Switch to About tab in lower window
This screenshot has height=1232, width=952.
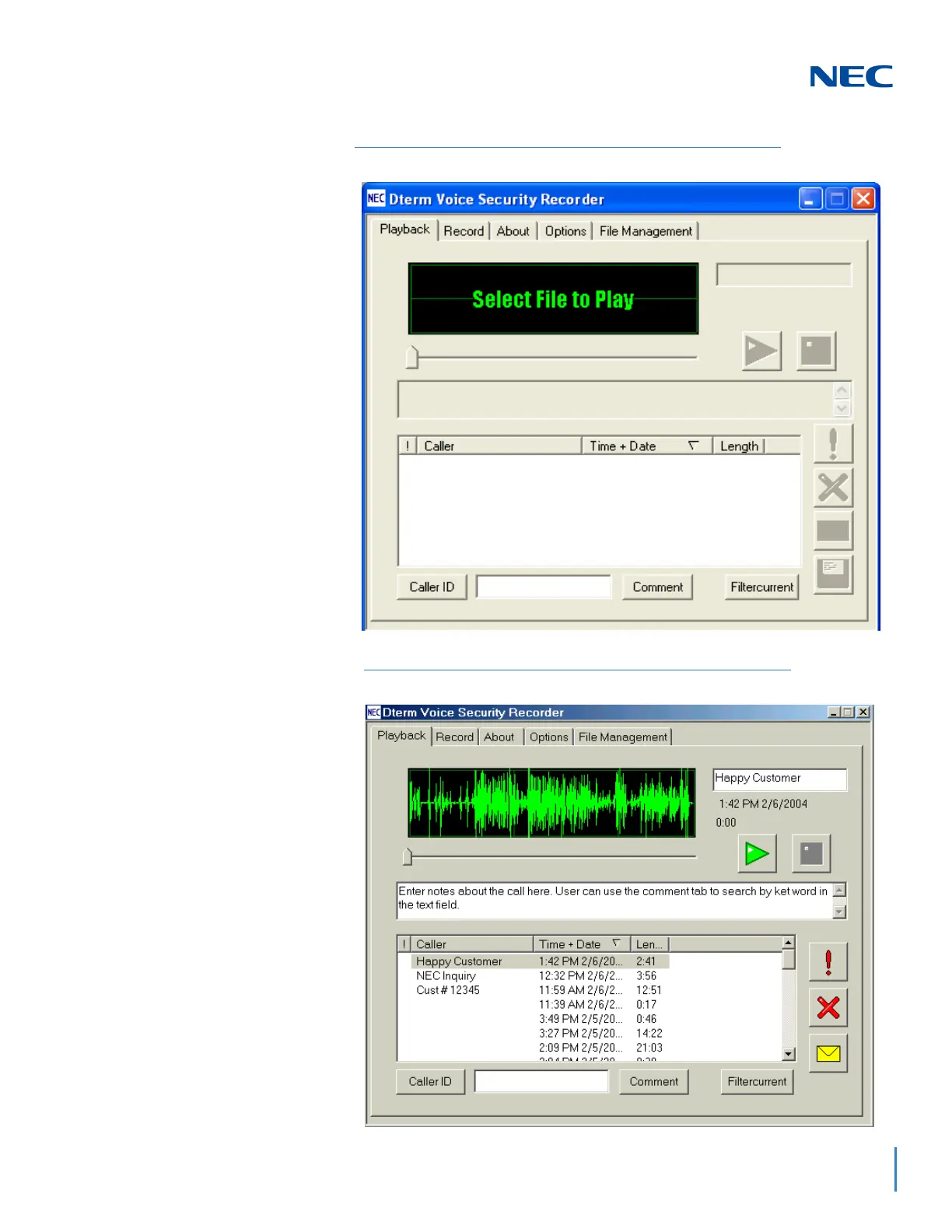[x=499, y=737]
